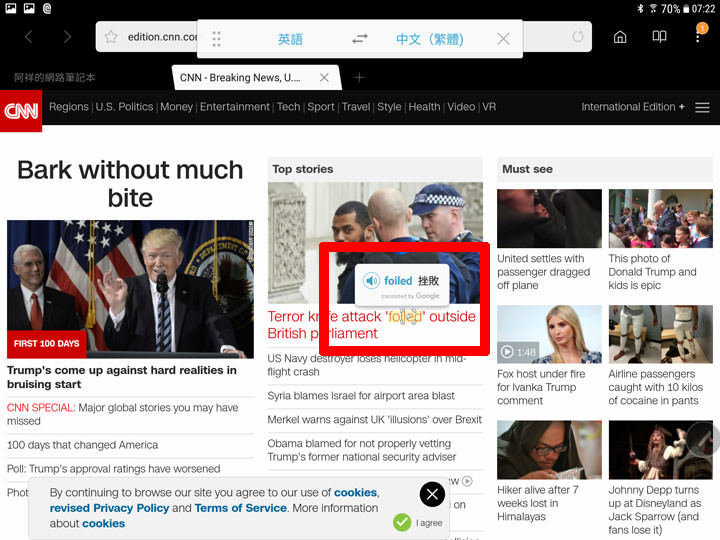The width and height of the screenshot is (720, 540).
Task: Open CNN hamburger menu
Action: (702, 107)
